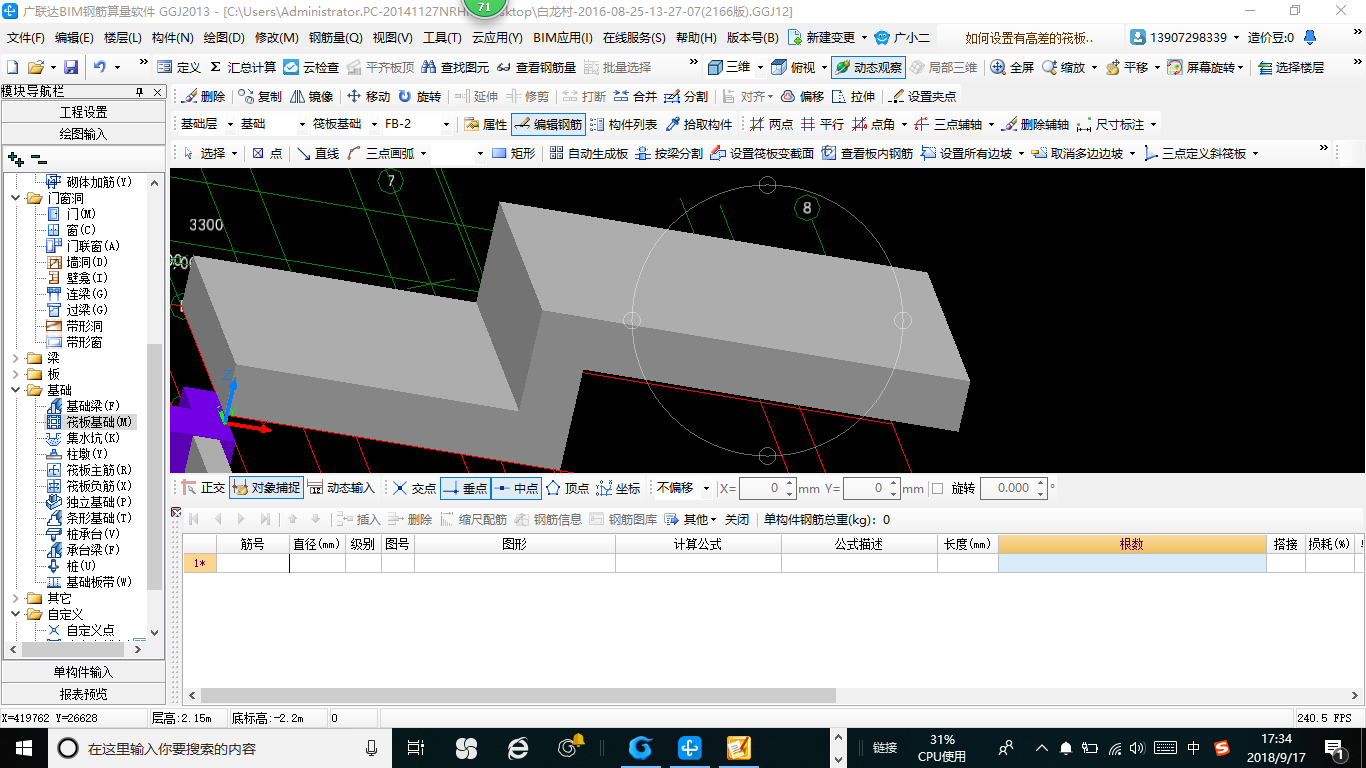Activate 动态观察 orbit view tool
Screen dimensions: 1366x768
[x=868, y=67]
